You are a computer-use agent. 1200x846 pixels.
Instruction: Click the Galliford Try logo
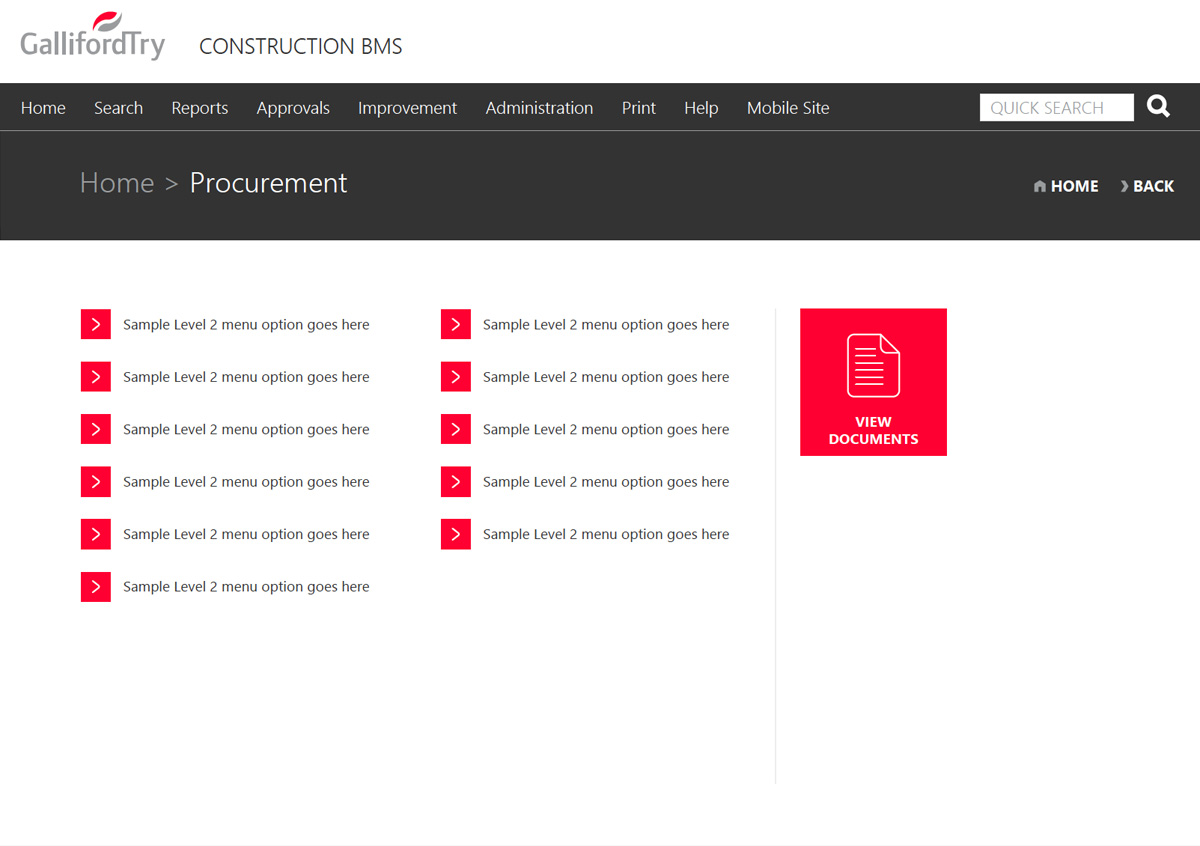tap(92, 37)
